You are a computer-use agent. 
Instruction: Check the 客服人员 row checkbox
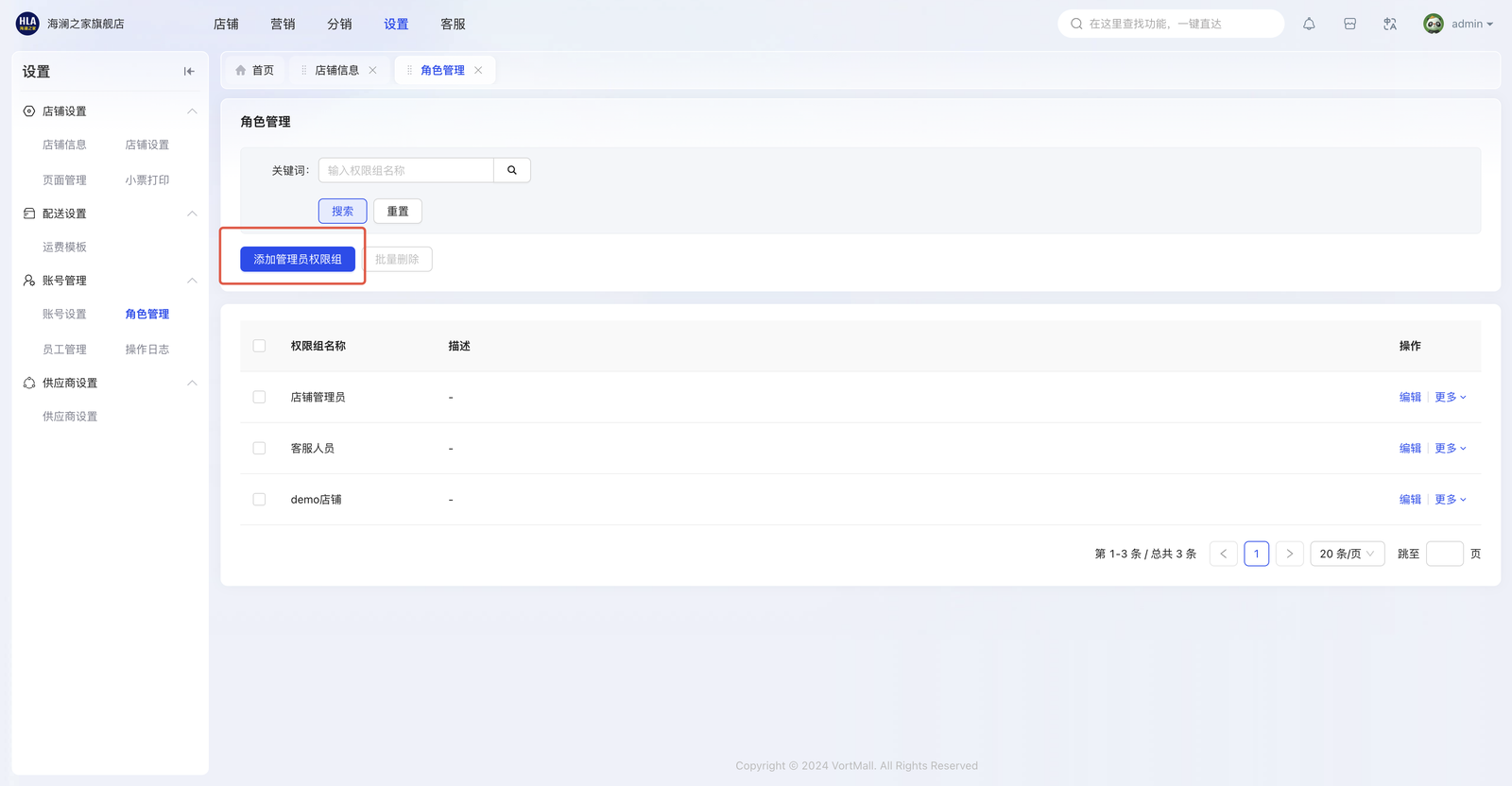click(x=259, y=448)
